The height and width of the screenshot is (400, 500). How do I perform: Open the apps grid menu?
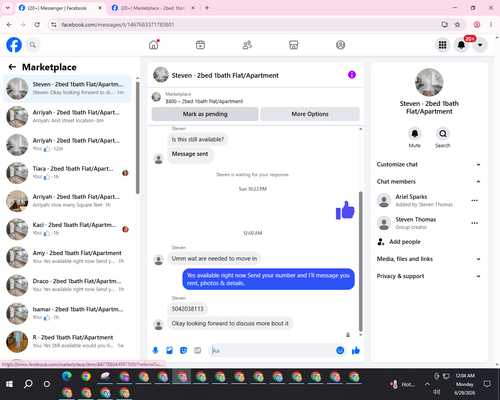(442, 45)
